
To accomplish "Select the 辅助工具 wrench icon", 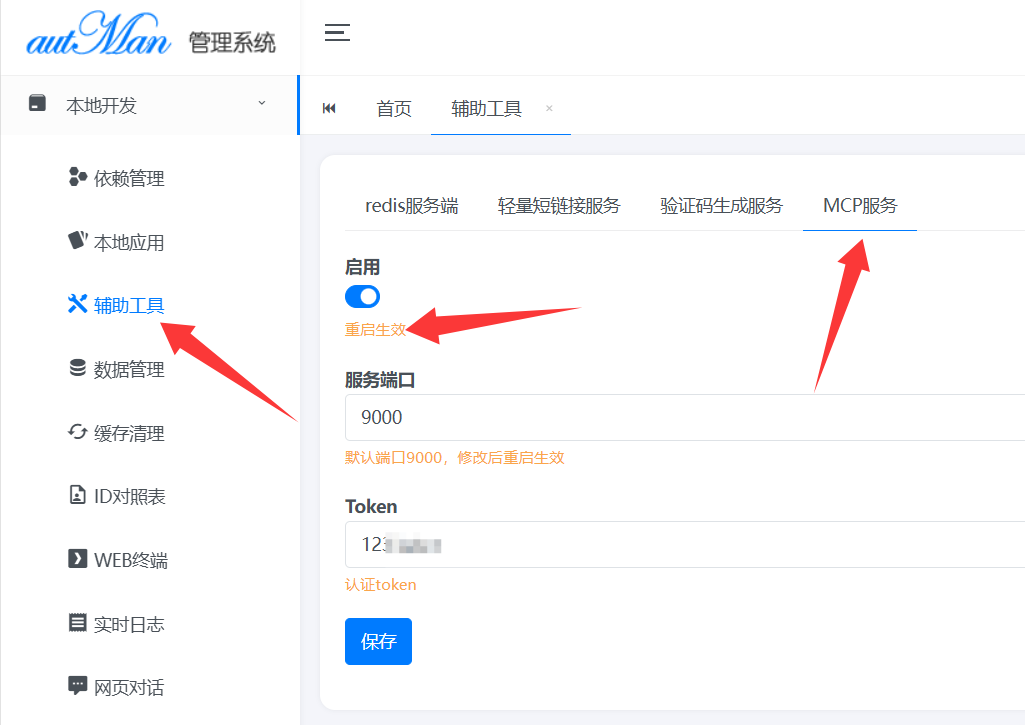I will pyautogui.click(x=77, y=305).
